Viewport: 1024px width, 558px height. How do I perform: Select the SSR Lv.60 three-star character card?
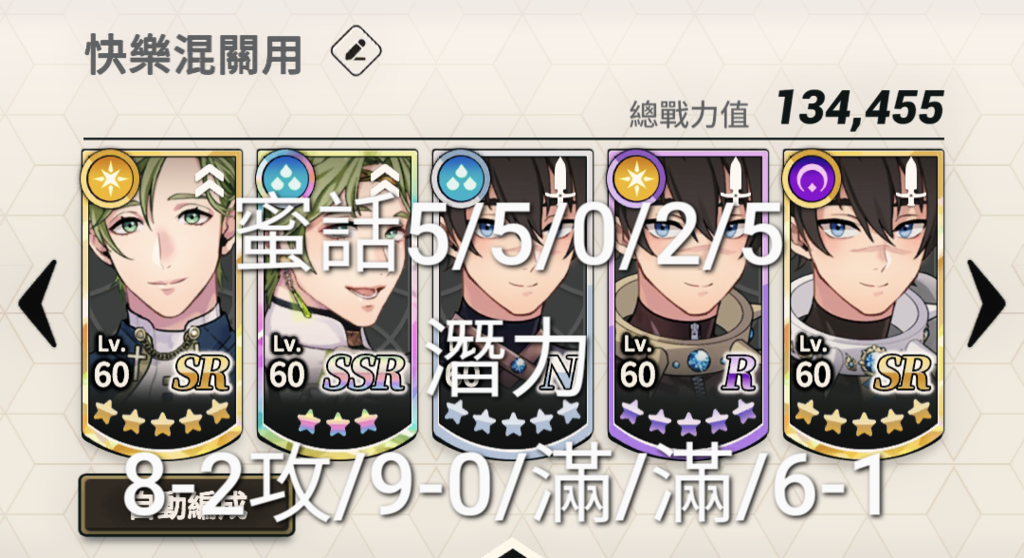point(337,302)
